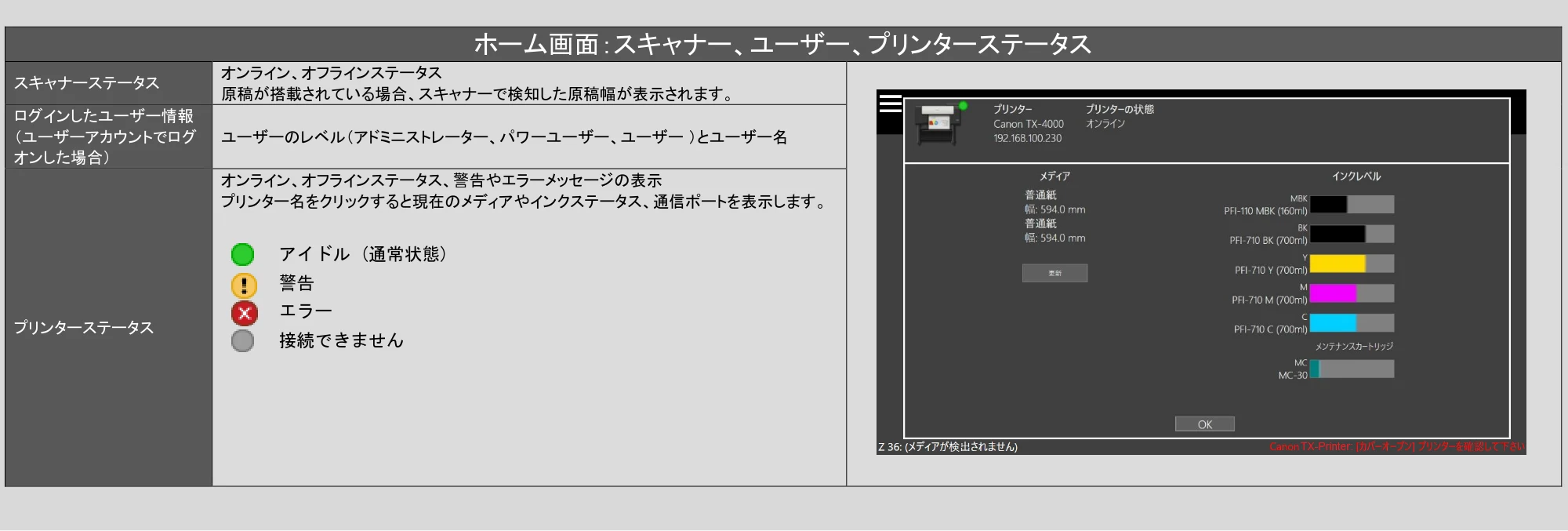The height and width of the screenshot is (531, 1568).
Task: Click the red error status icon
Action: 244,314
